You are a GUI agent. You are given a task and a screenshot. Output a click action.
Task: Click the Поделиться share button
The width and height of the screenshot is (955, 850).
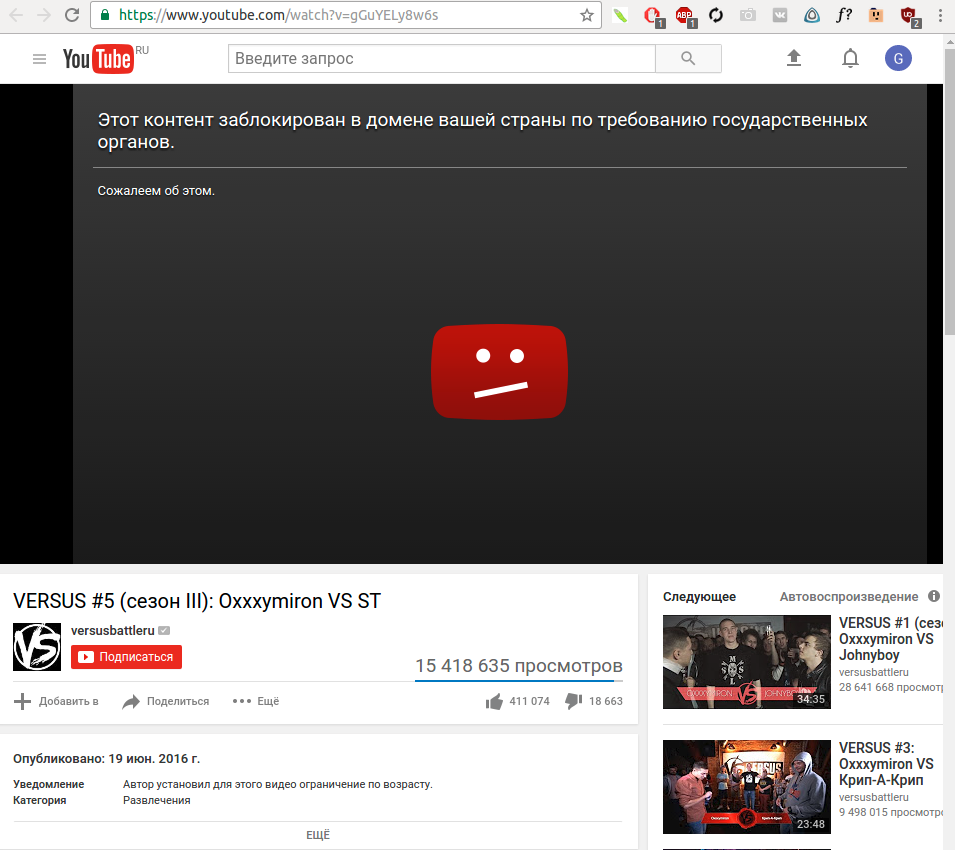(166, 701)
